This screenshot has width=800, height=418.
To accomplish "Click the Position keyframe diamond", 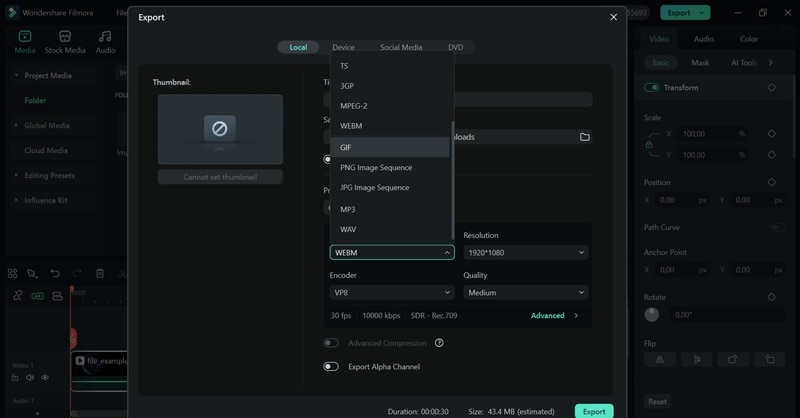I will pyautogui.click(x=771, y=182).
